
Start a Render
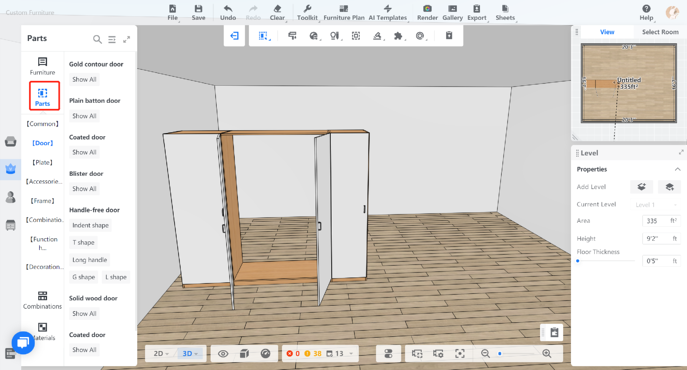coord(427,13)
